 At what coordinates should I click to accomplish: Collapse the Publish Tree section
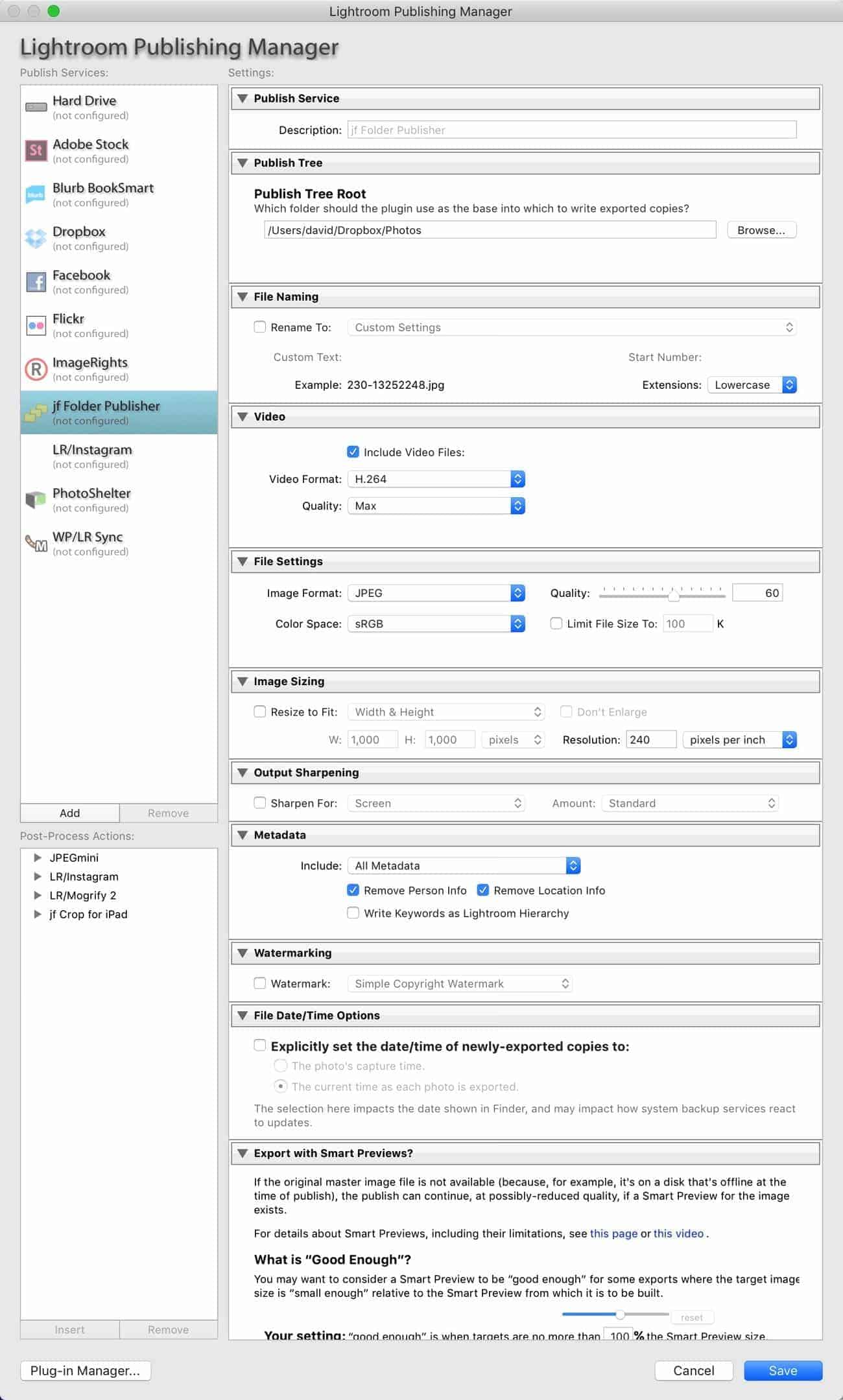tap(243, 163)
